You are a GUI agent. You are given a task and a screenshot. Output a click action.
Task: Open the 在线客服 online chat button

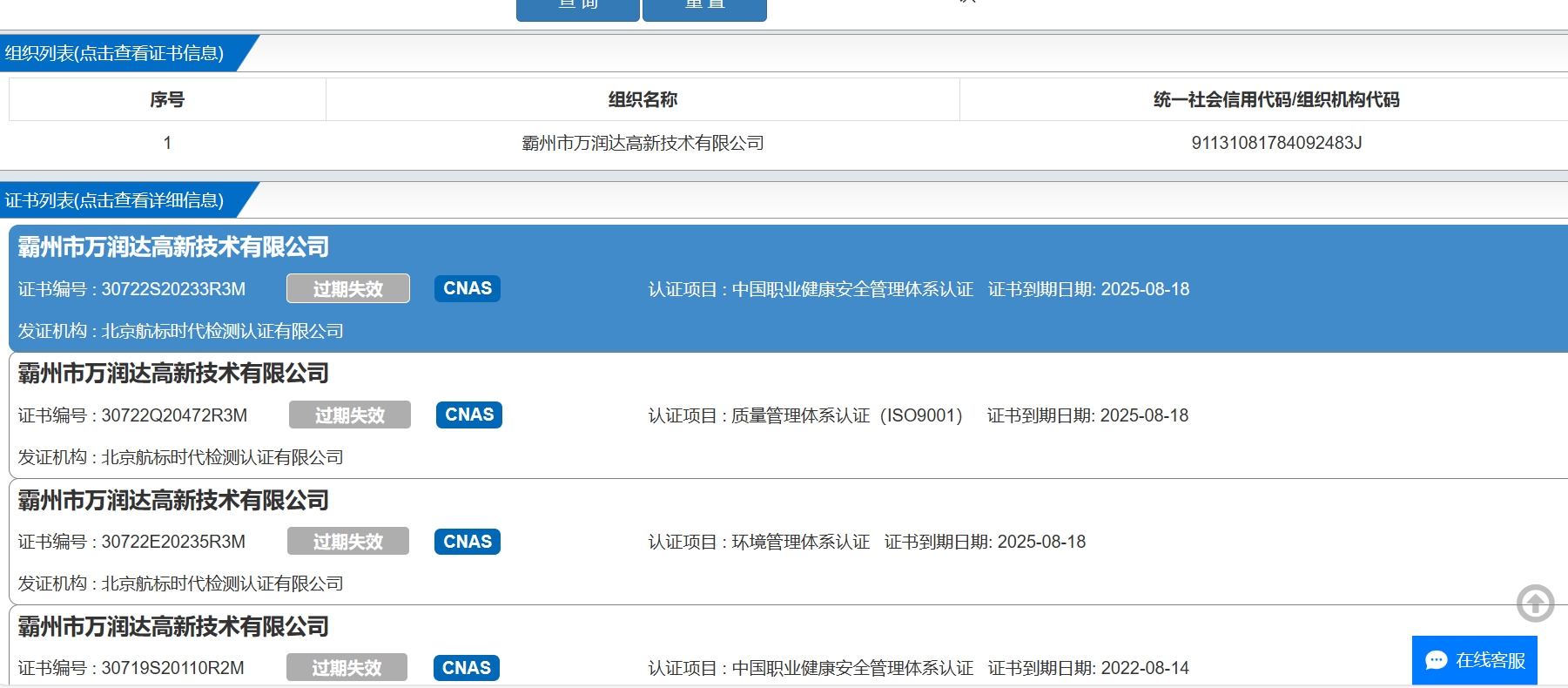coord(1475,660)
